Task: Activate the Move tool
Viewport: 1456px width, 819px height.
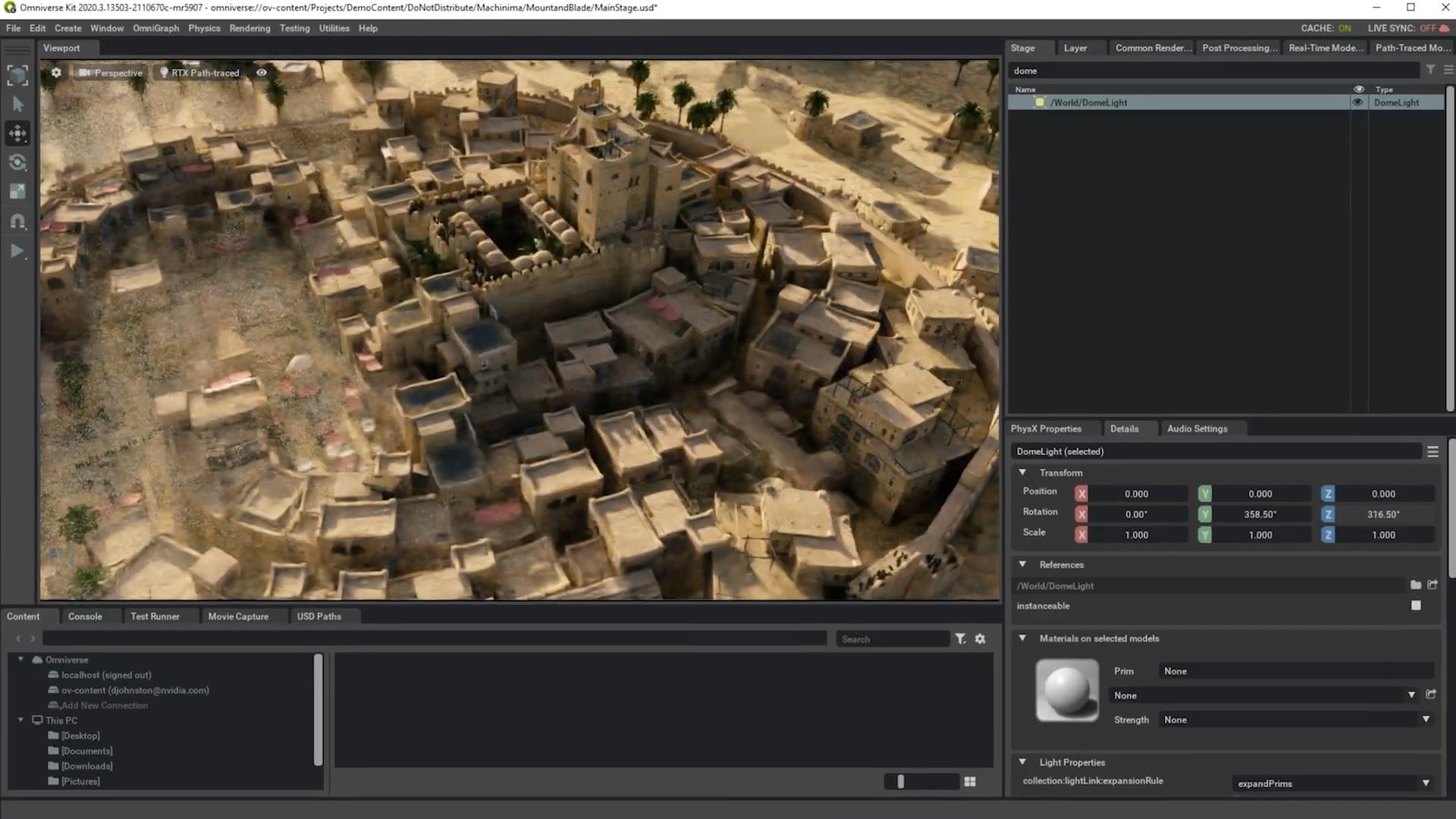Action: (x=17, y=133)
